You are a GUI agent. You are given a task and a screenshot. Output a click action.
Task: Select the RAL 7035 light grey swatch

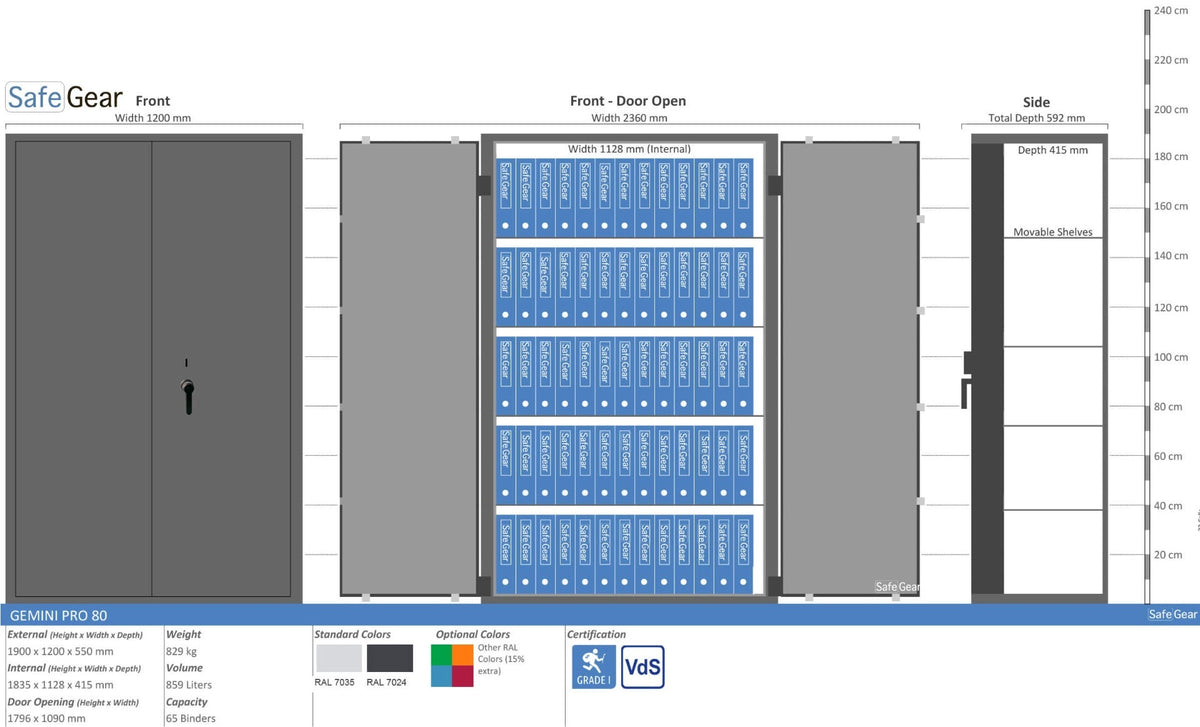click(339, 658)
